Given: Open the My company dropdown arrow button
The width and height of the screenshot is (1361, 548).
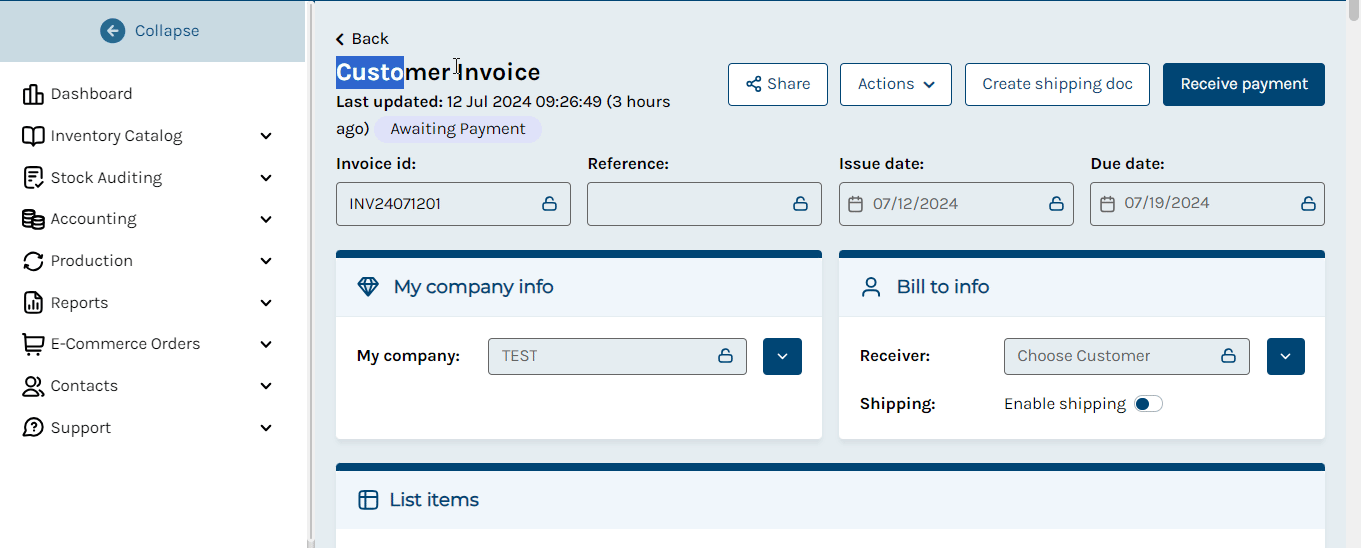Looking at the screenshot, I should [782, 356].
